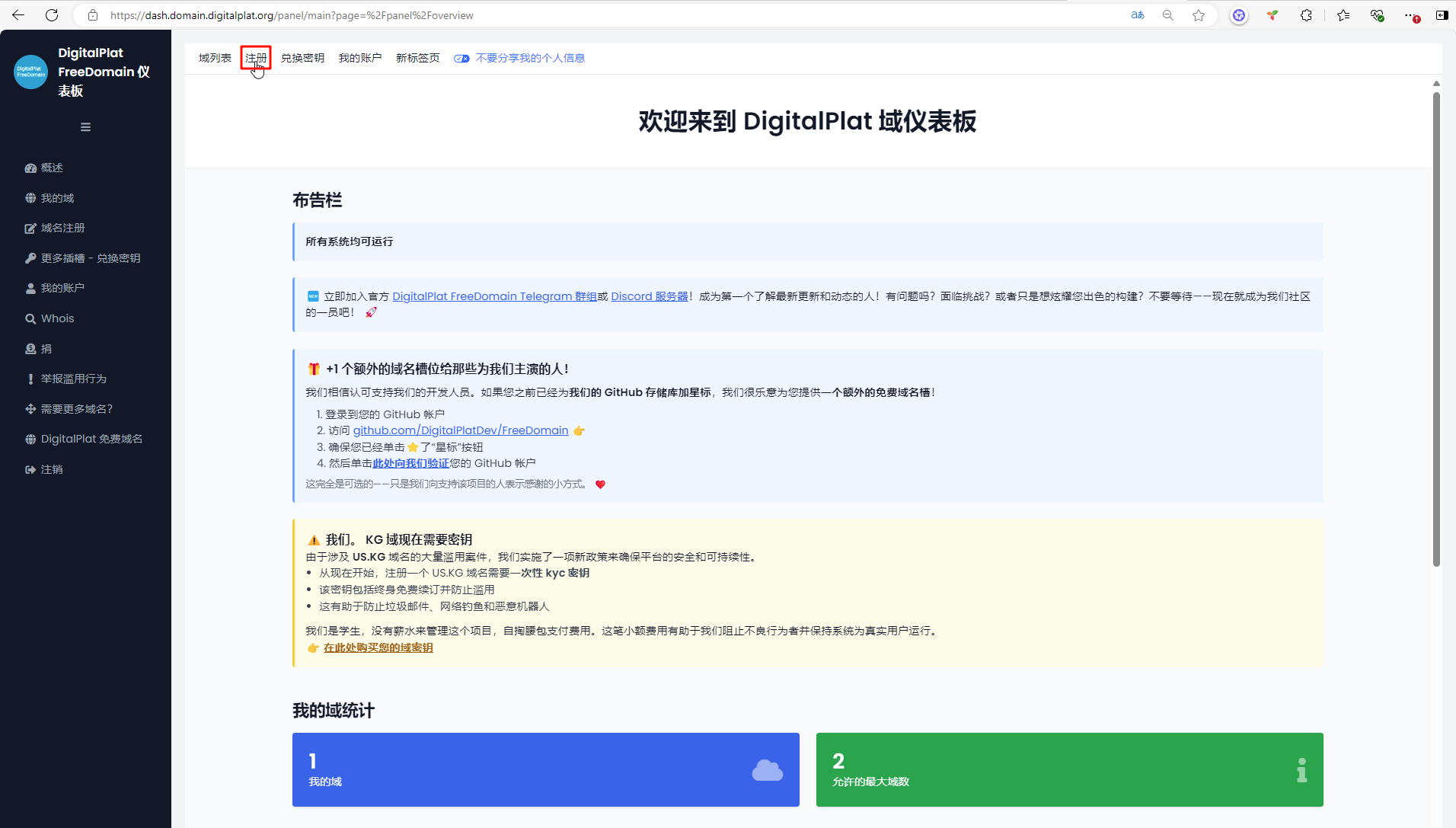
Task: Select 举报滥用行为 in the sidebar
Action: pyautogui.click(x=72, y=379)
